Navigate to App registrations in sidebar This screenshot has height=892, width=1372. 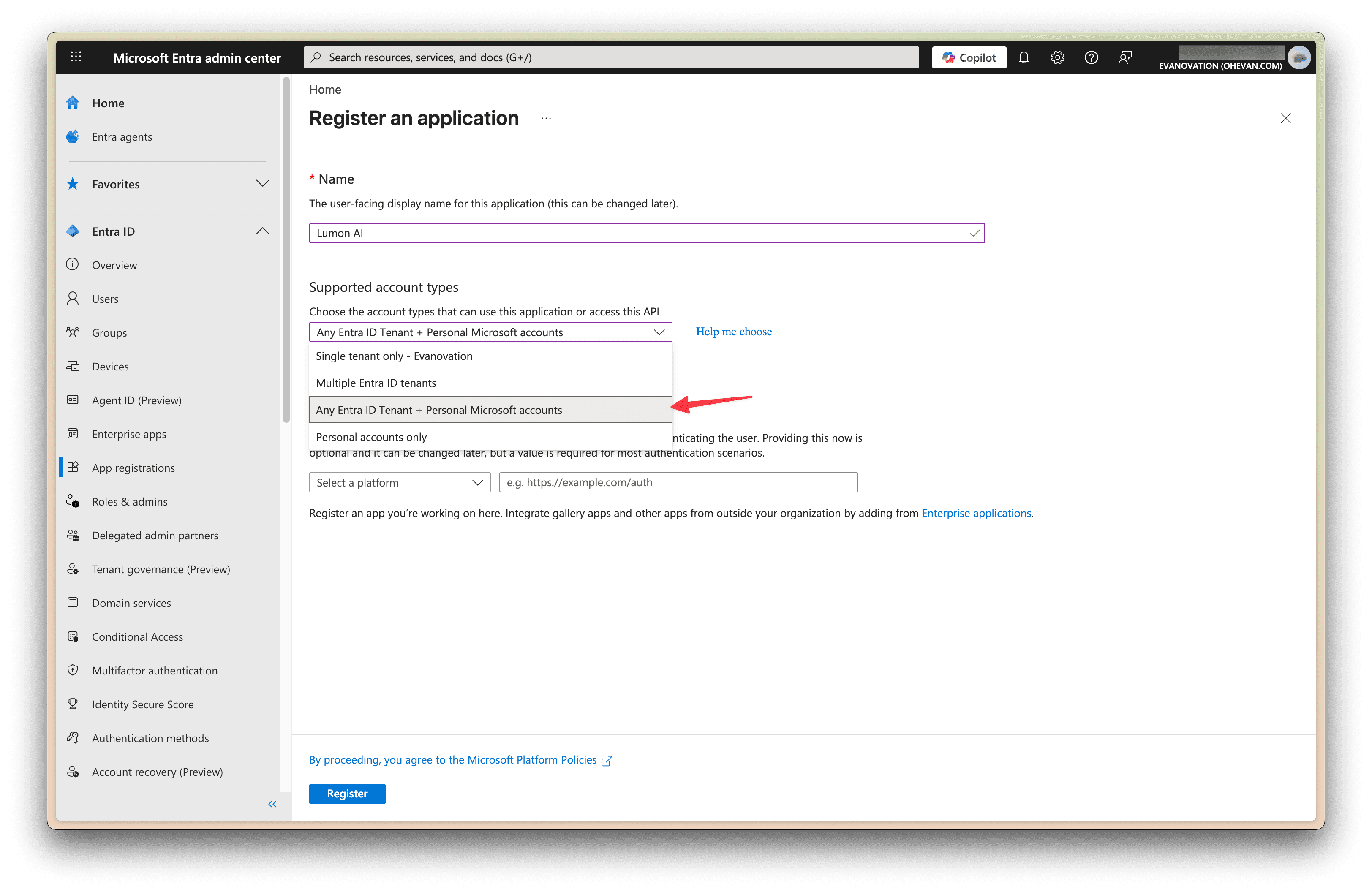coord(133,467)
